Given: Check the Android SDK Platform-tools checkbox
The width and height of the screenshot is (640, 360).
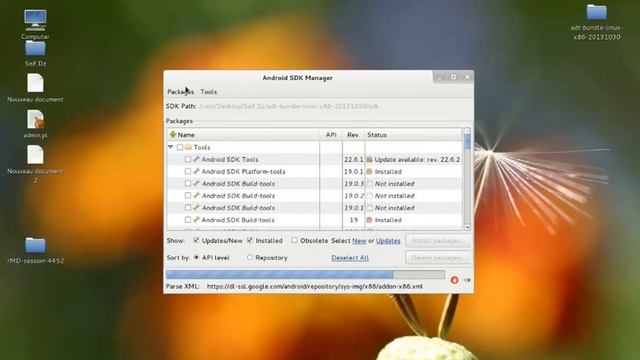Looking at the screenshot, I should [x=188, y=171].
